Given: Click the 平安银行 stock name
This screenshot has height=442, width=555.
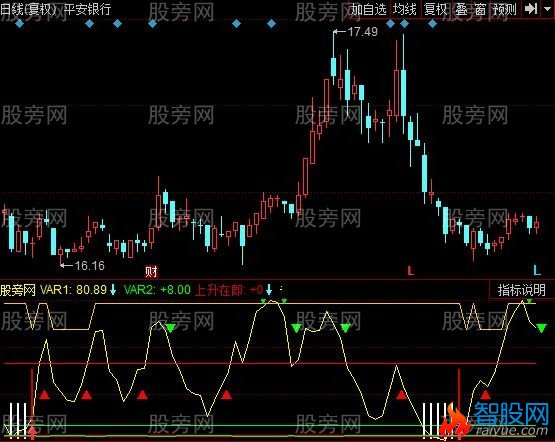Looking at the screenshot, I should tap(87, 9).
